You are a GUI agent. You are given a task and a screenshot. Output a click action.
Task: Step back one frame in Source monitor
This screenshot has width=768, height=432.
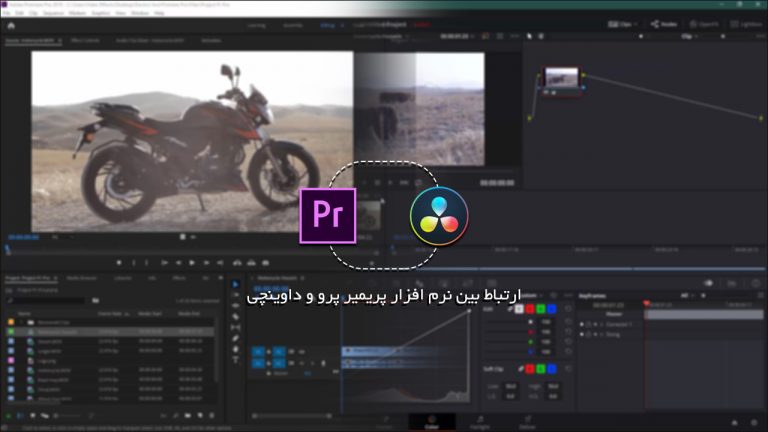178,263
